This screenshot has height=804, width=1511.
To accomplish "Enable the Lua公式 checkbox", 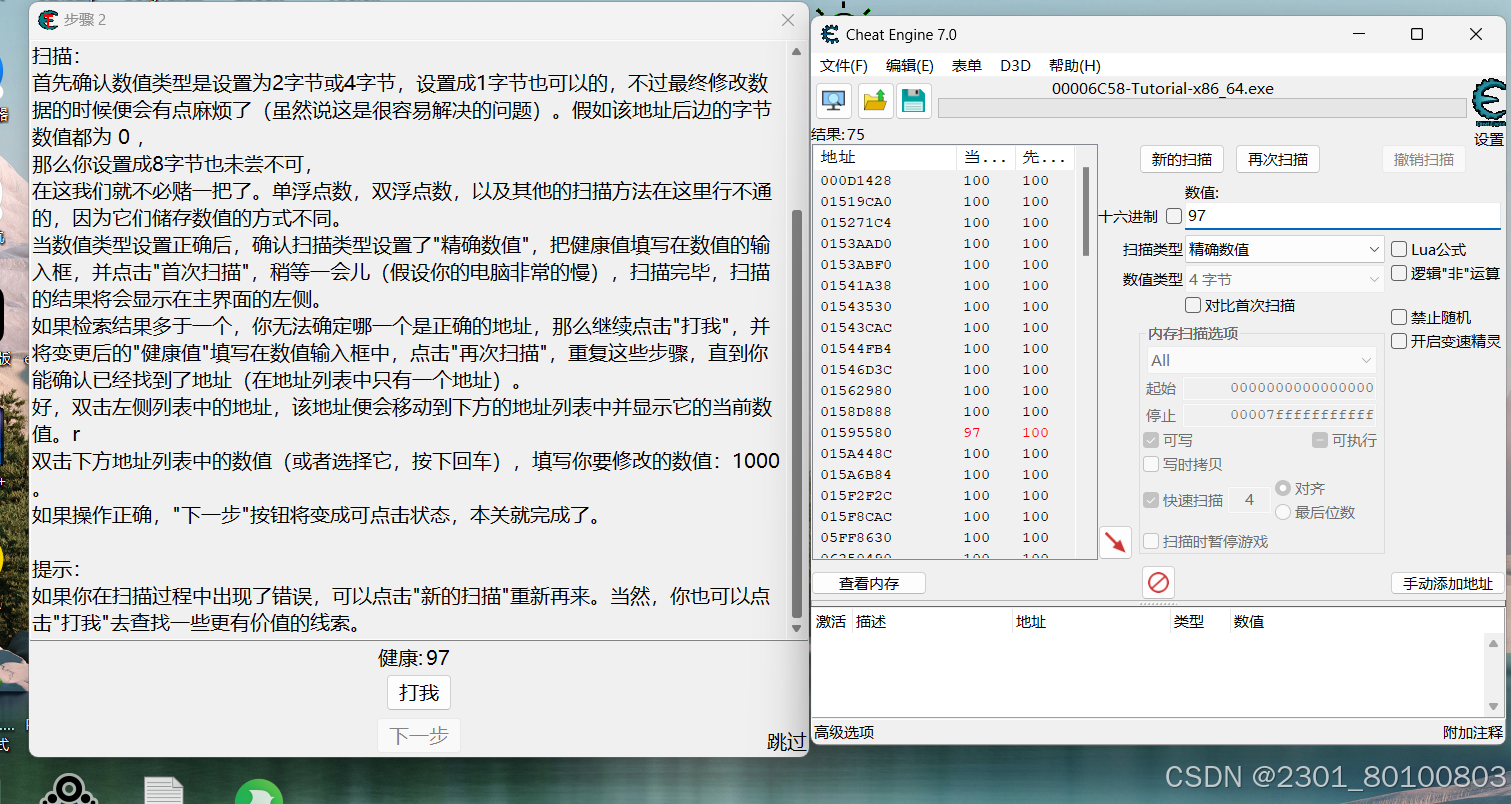I will (1399, 249).
